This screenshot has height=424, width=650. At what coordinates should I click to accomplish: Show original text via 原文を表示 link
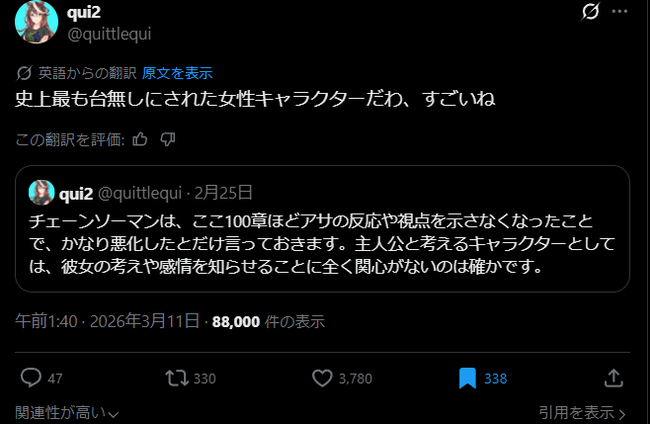(x=177, y=73)
